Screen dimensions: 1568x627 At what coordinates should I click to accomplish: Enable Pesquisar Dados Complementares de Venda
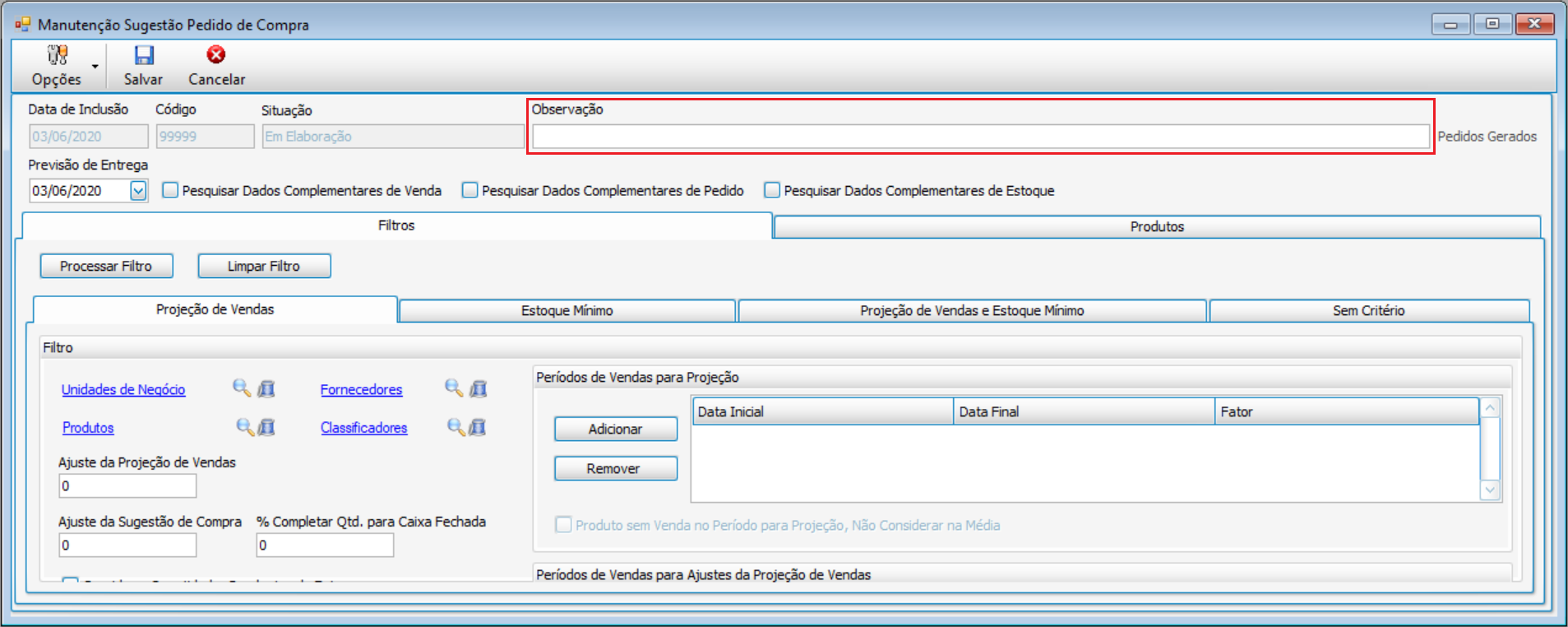coord(170,190)
